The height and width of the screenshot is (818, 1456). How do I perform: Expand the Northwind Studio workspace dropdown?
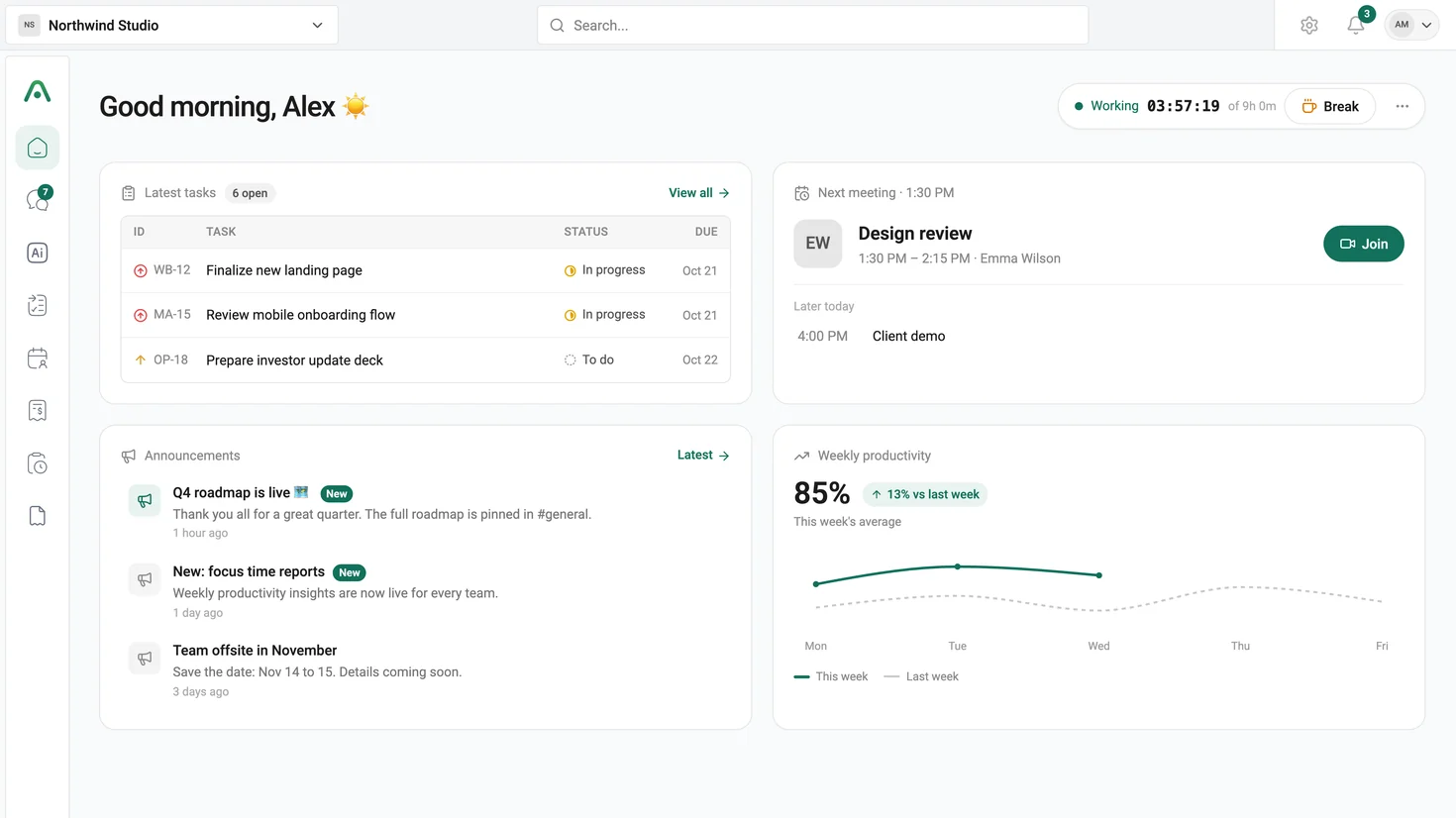click(172, 26)
